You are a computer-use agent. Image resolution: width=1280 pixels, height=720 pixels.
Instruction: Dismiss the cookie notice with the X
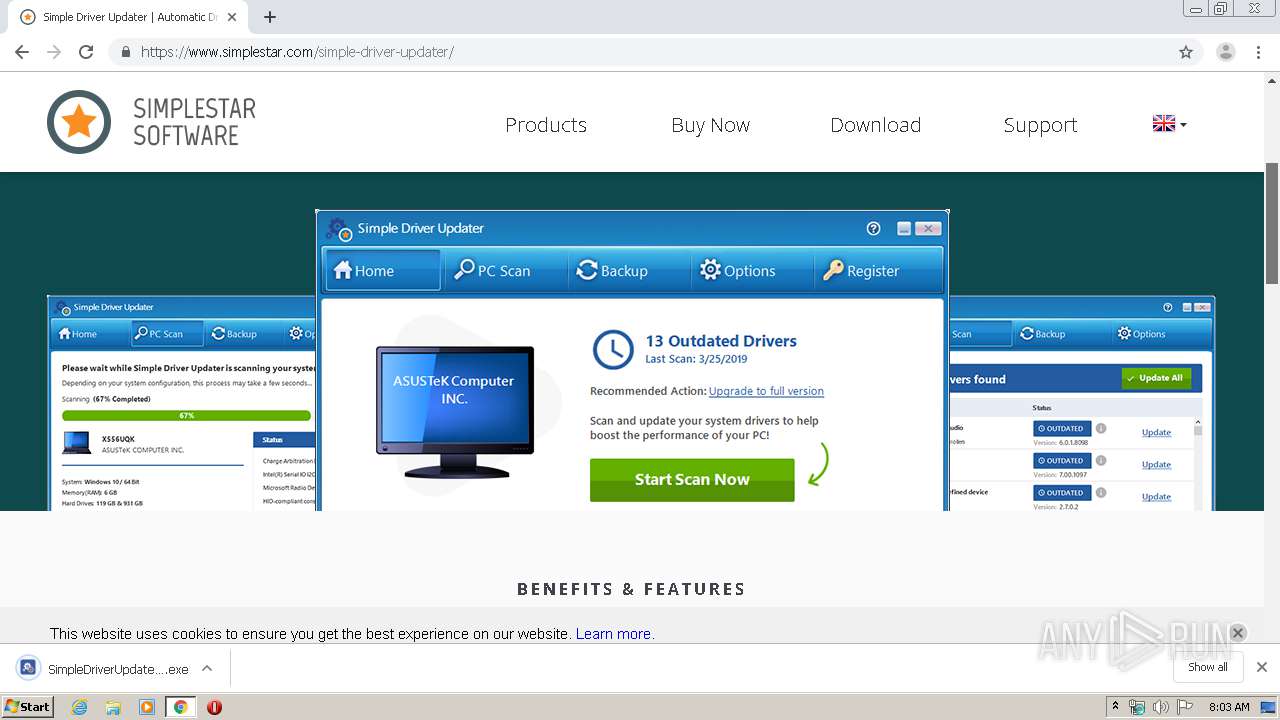(1238, 632)
